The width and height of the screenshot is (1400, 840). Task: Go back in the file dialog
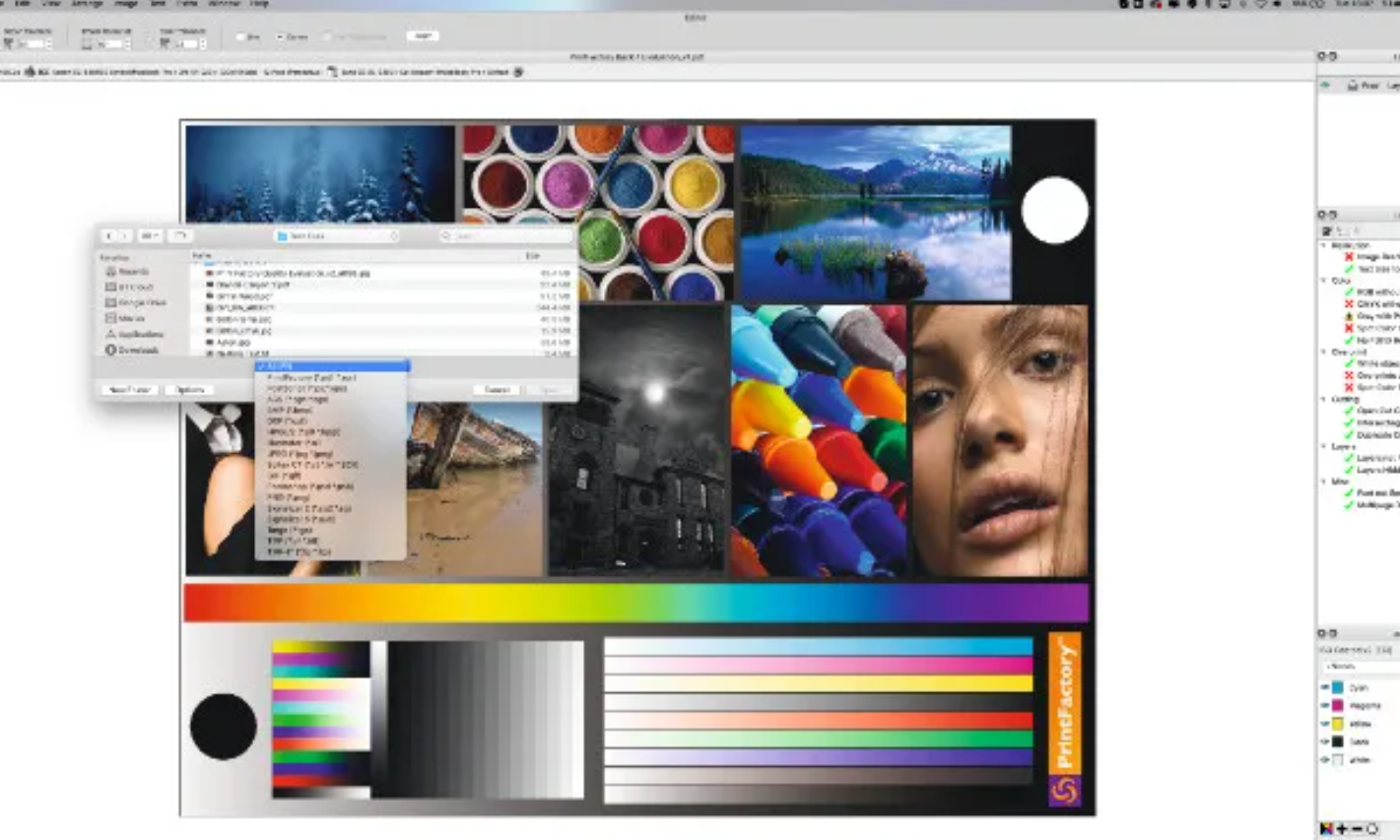[108, 236]
